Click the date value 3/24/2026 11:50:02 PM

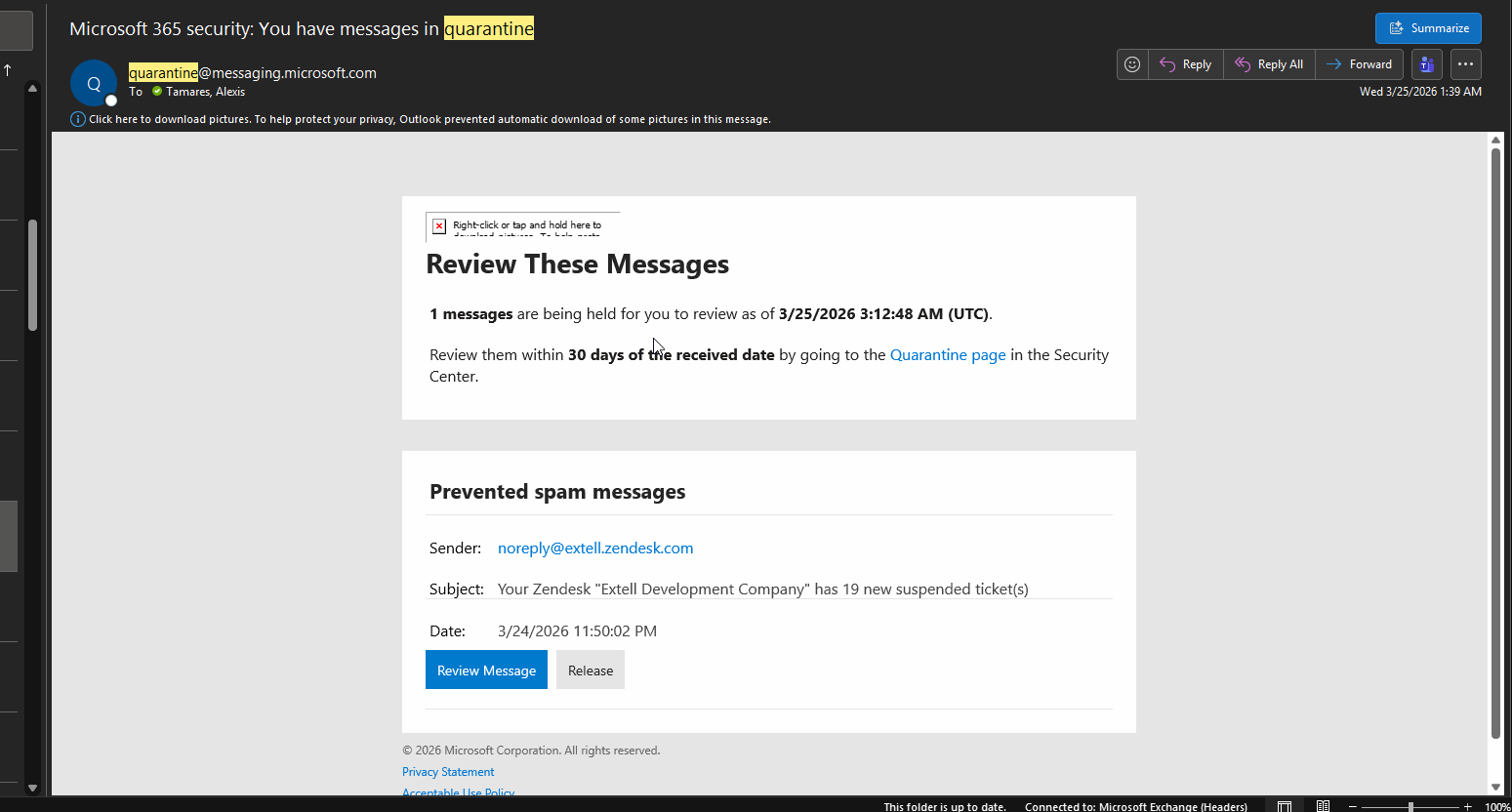coord(577,631)
